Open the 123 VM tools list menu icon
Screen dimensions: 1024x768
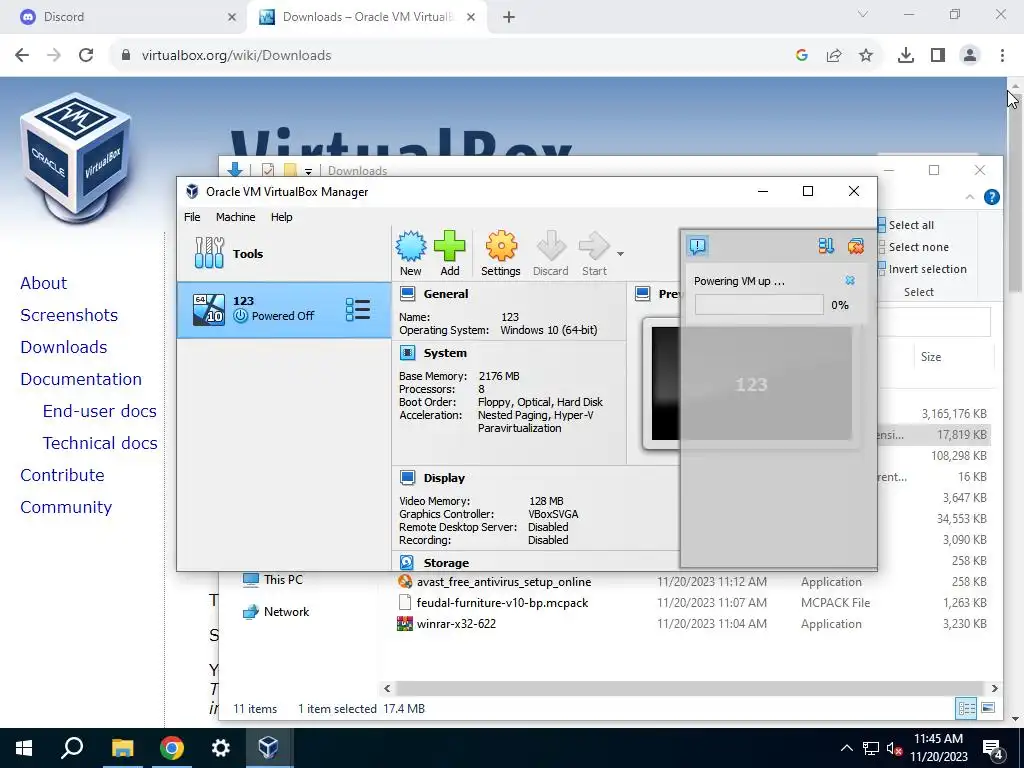click(358, 310)
